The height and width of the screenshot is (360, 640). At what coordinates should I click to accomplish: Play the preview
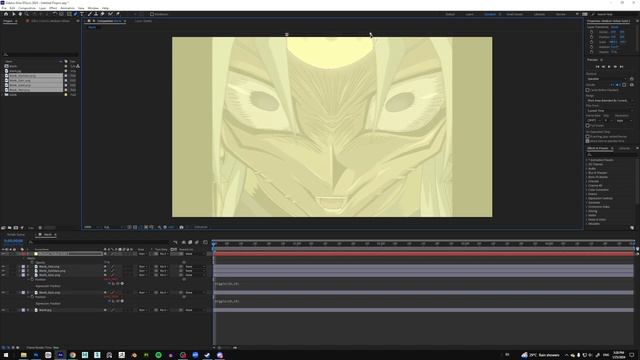pyautogui.click(x=609, y=67)
